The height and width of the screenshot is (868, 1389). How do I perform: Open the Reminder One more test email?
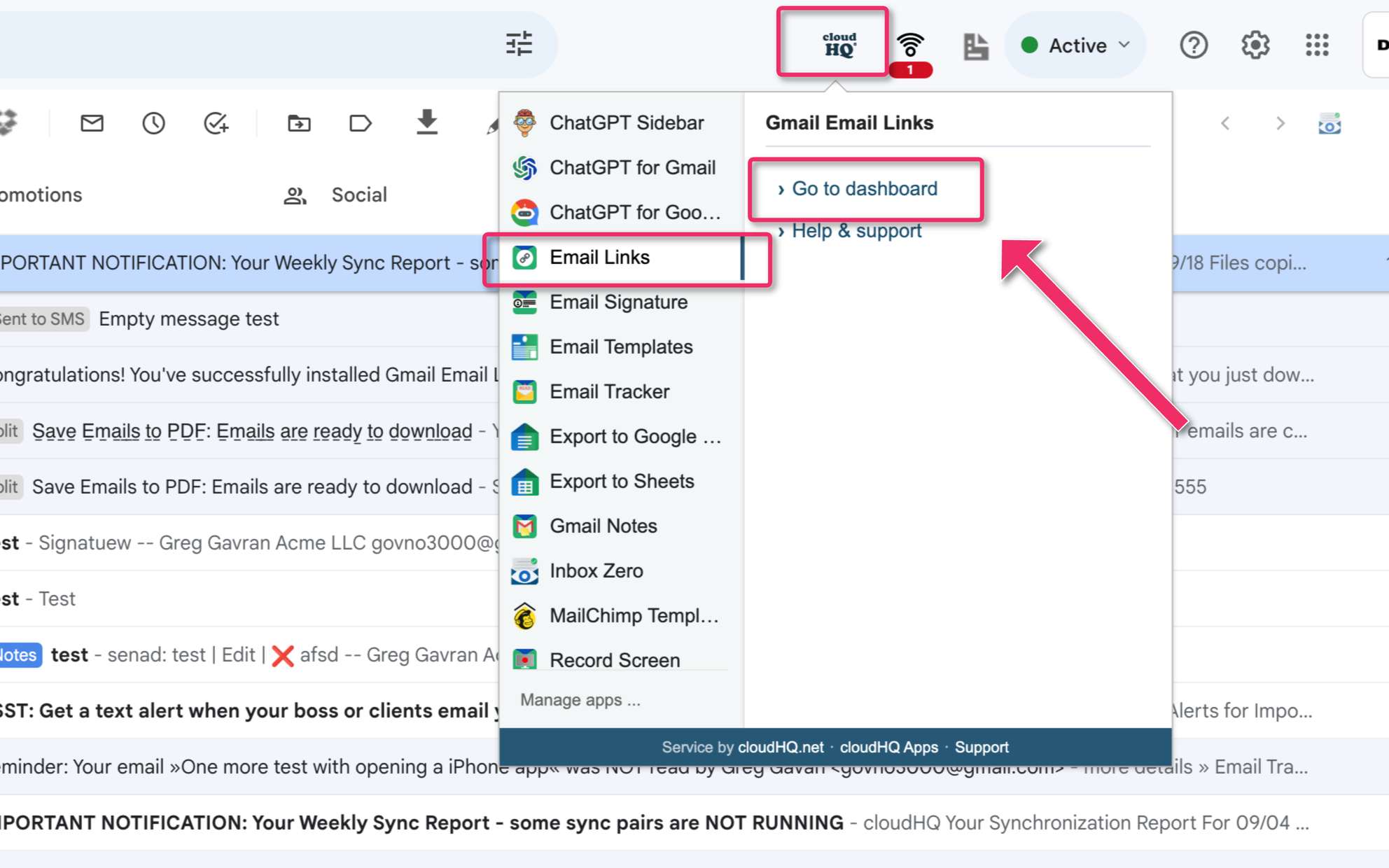pos(694,766)
